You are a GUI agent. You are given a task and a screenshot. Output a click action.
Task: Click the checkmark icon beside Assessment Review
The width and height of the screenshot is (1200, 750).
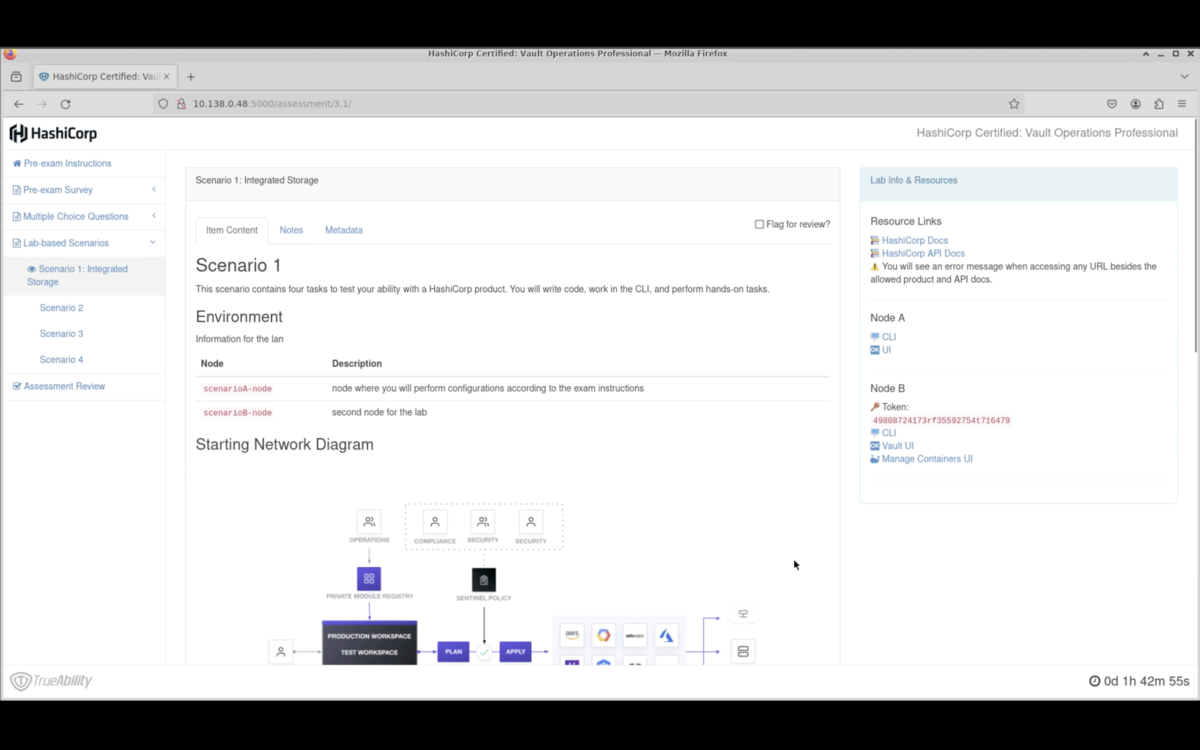[x=16, y=385]
